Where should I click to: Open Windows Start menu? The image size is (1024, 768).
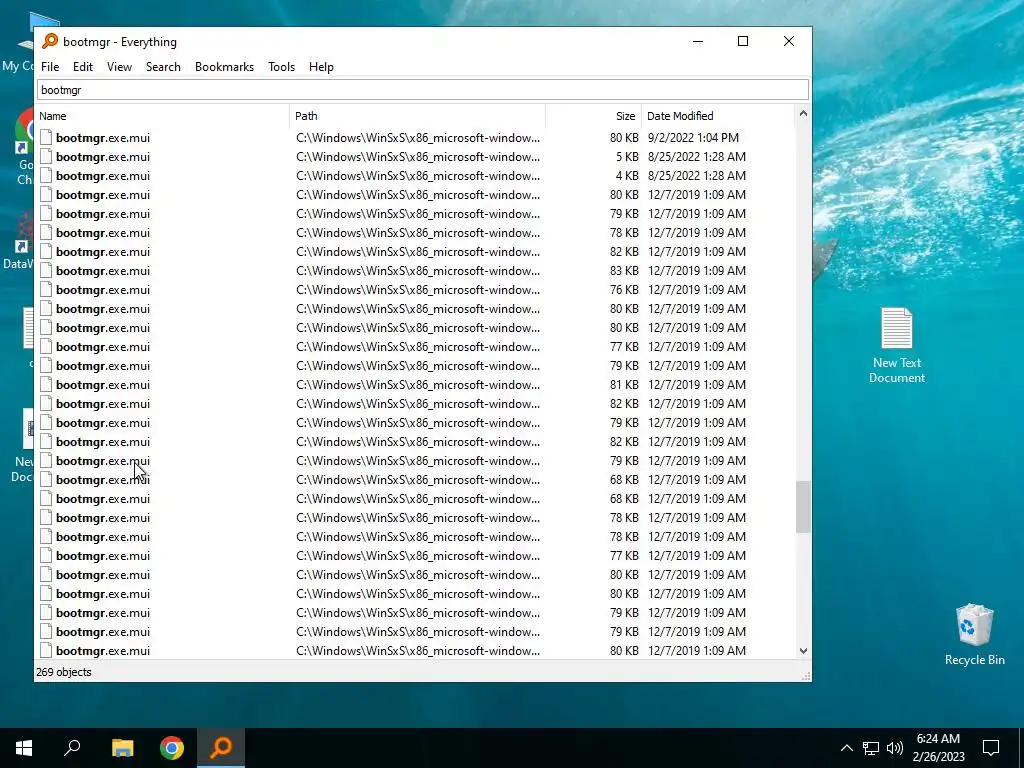tap(24, 748)
